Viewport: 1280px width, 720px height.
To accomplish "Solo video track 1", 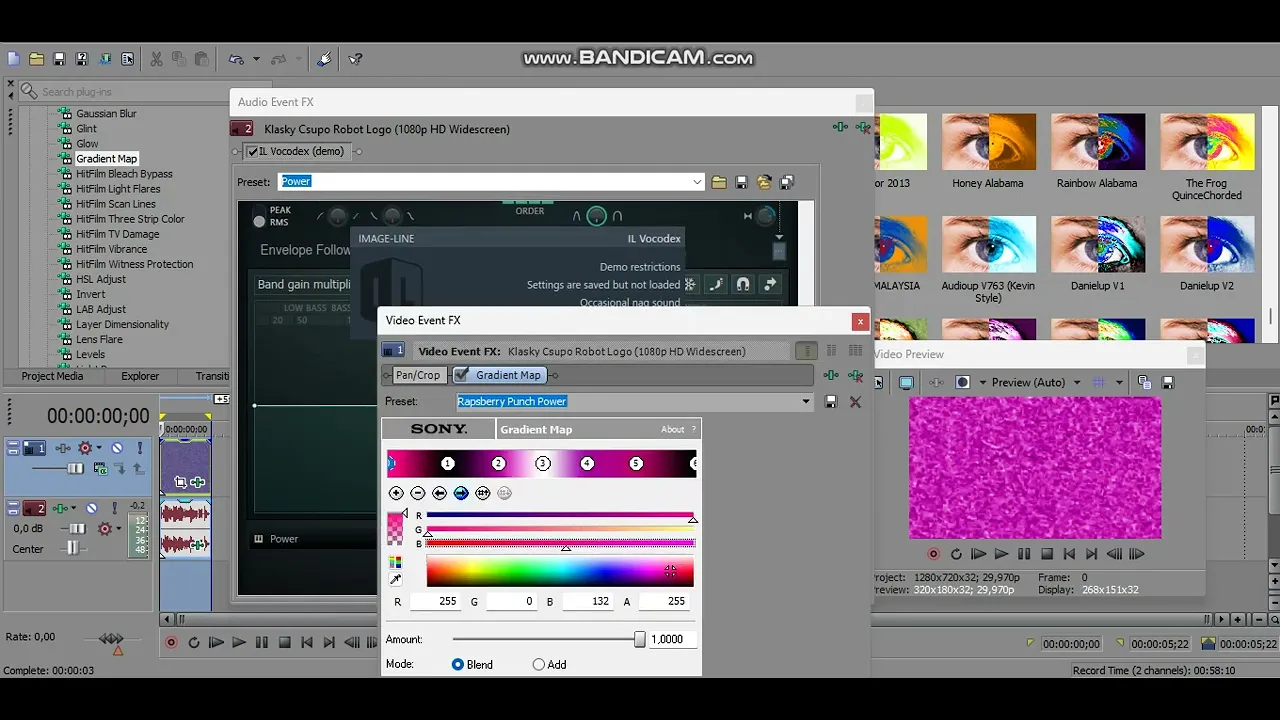I will click(139, 448).
